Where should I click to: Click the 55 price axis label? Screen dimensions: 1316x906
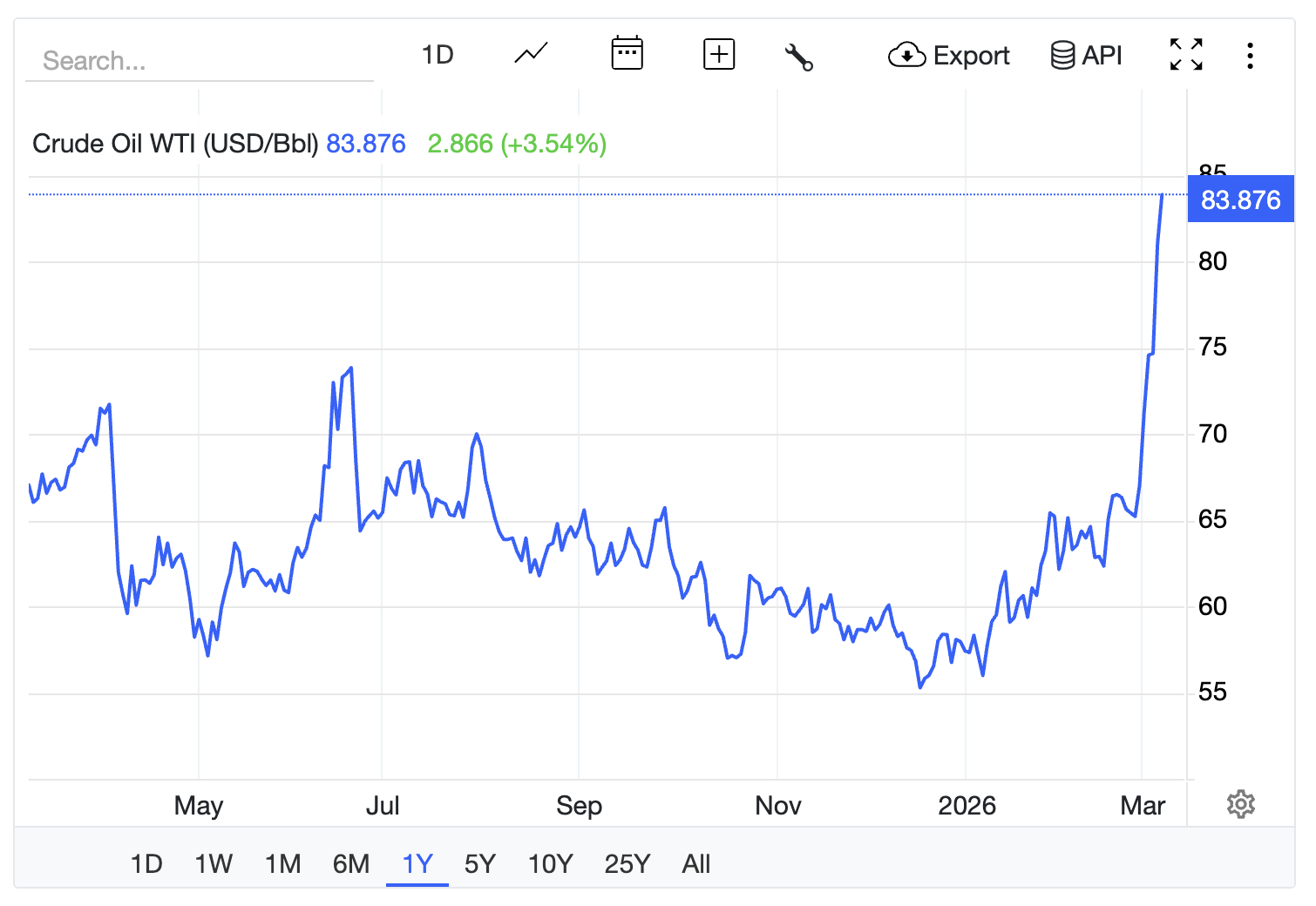1212,693
